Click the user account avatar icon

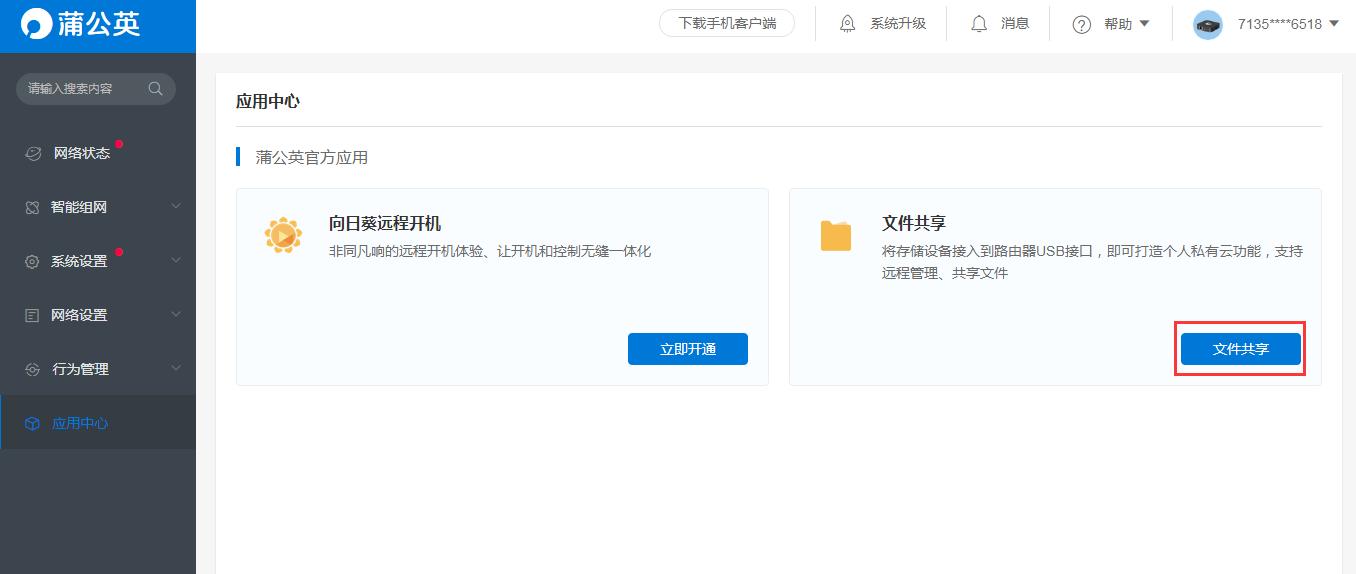click(x=1208, y=25)
